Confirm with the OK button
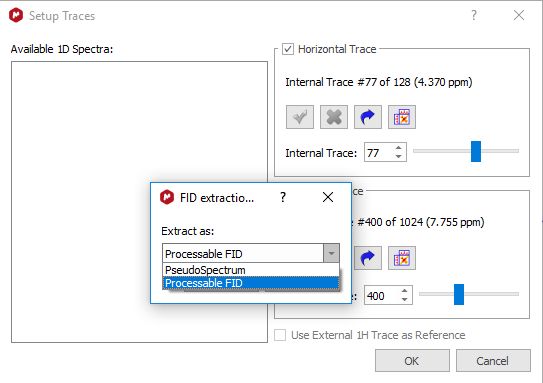 [x=412, y=361]
